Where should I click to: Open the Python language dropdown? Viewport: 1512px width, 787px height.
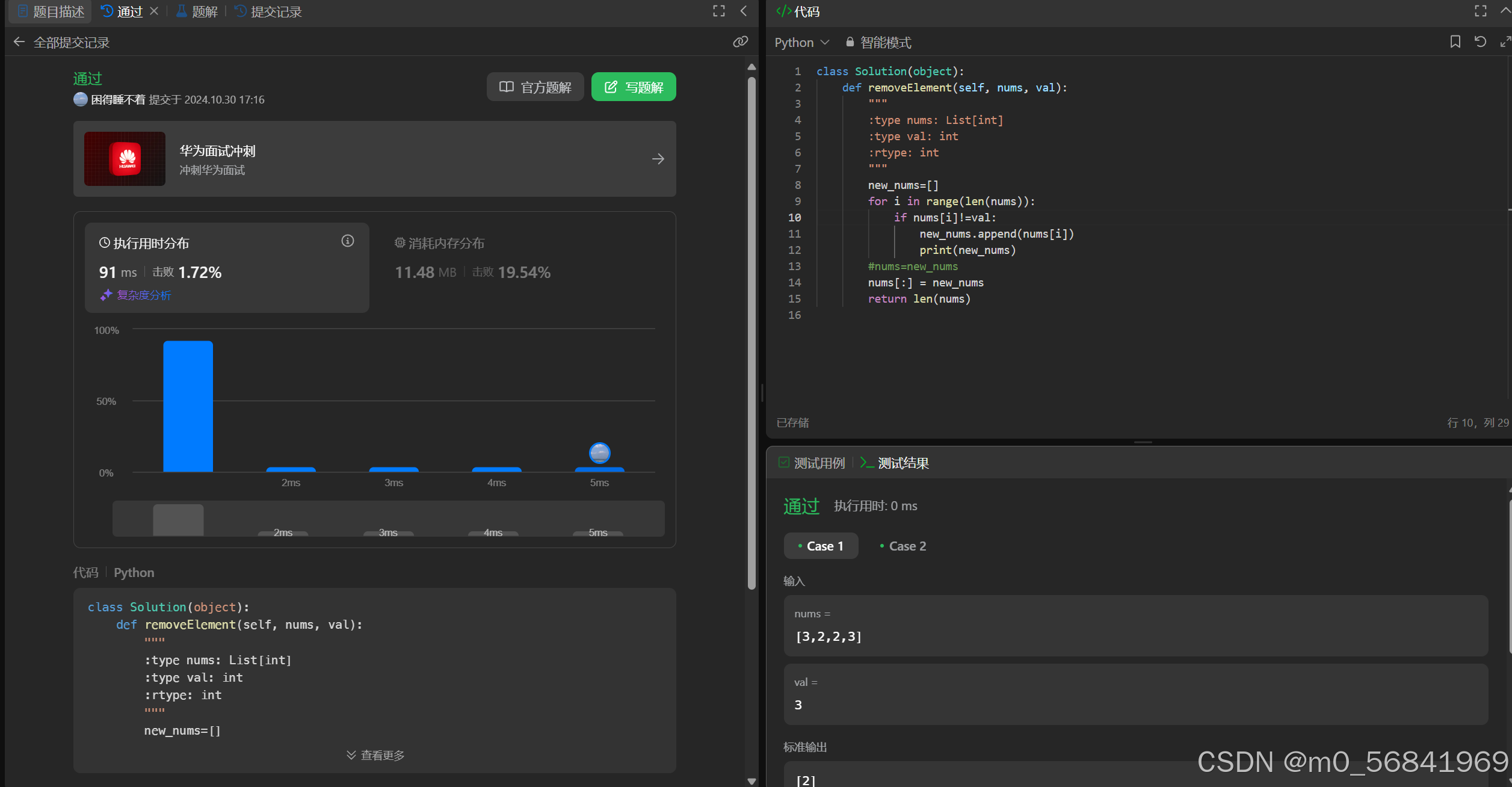click(x=801, y=43)
